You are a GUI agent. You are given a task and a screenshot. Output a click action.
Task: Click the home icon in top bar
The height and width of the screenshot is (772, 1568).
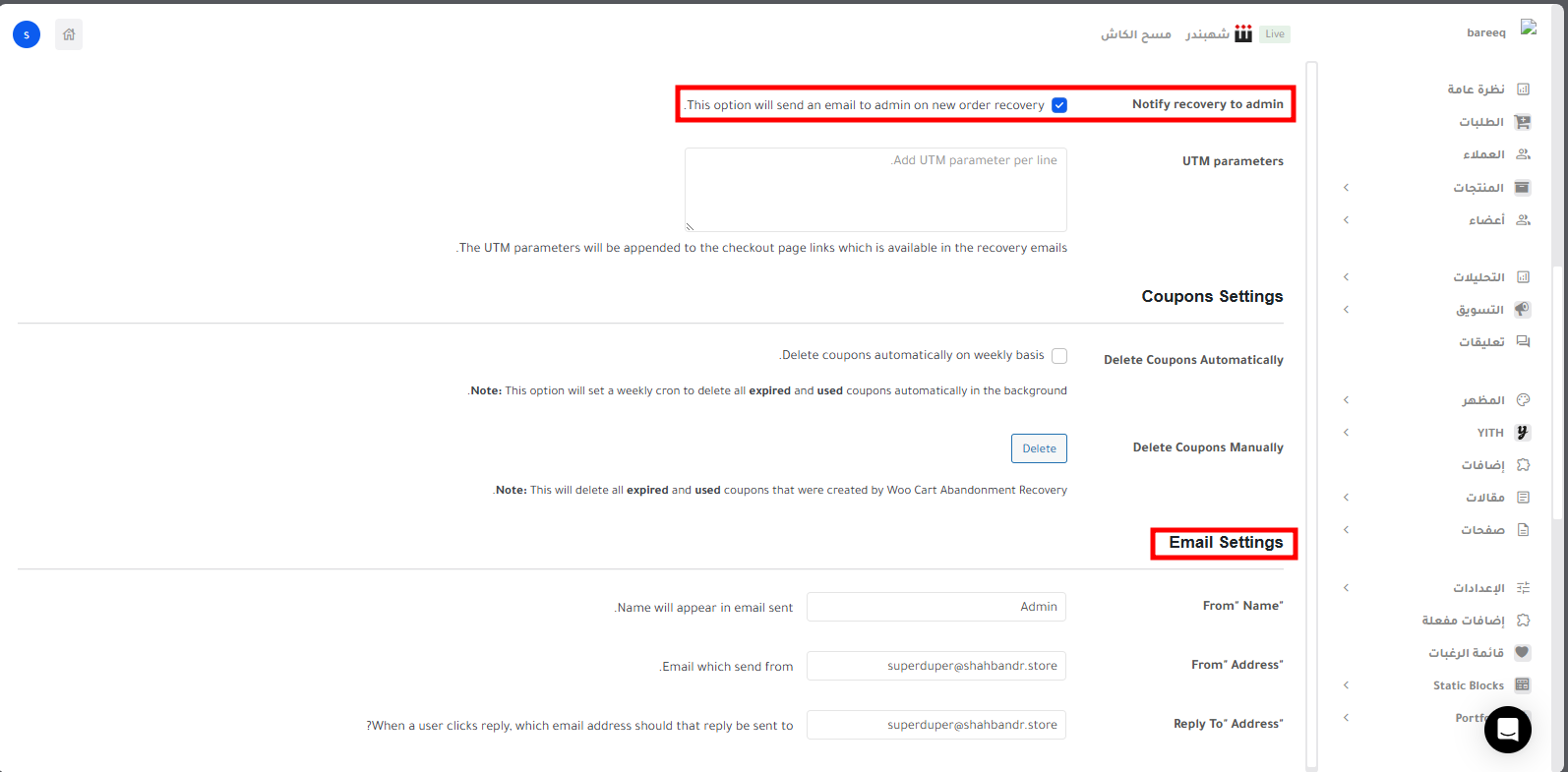click(x=69, y=34)
